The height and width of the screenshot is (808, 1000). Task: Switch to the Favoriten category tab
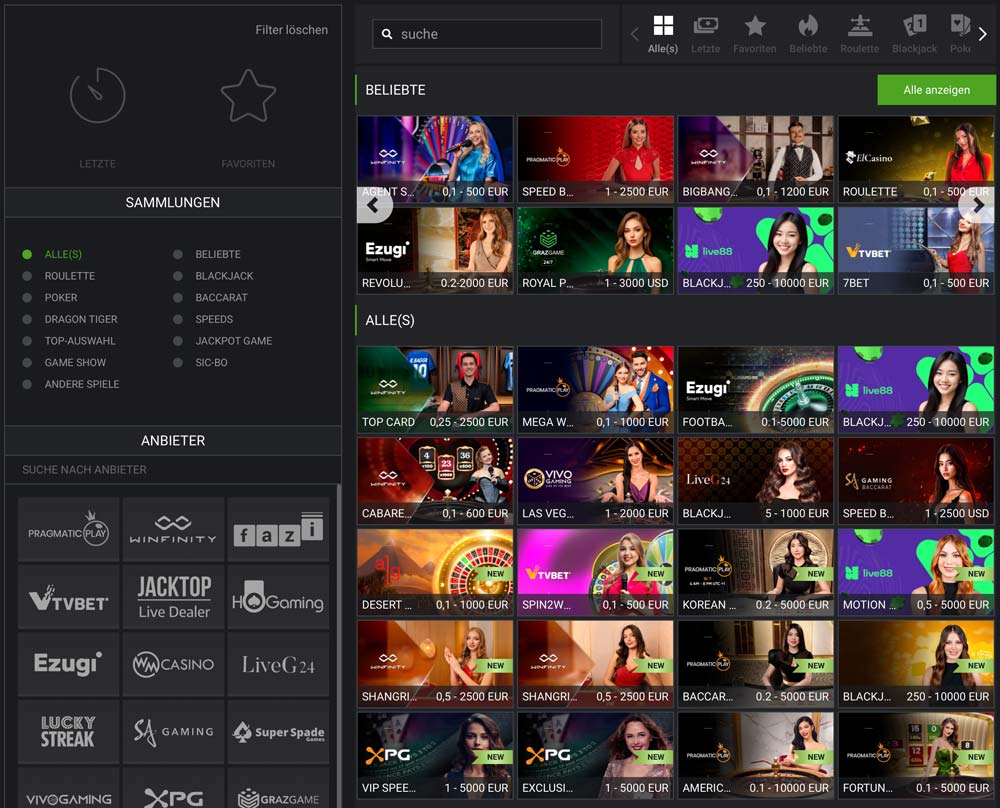[x=754, y=34]
